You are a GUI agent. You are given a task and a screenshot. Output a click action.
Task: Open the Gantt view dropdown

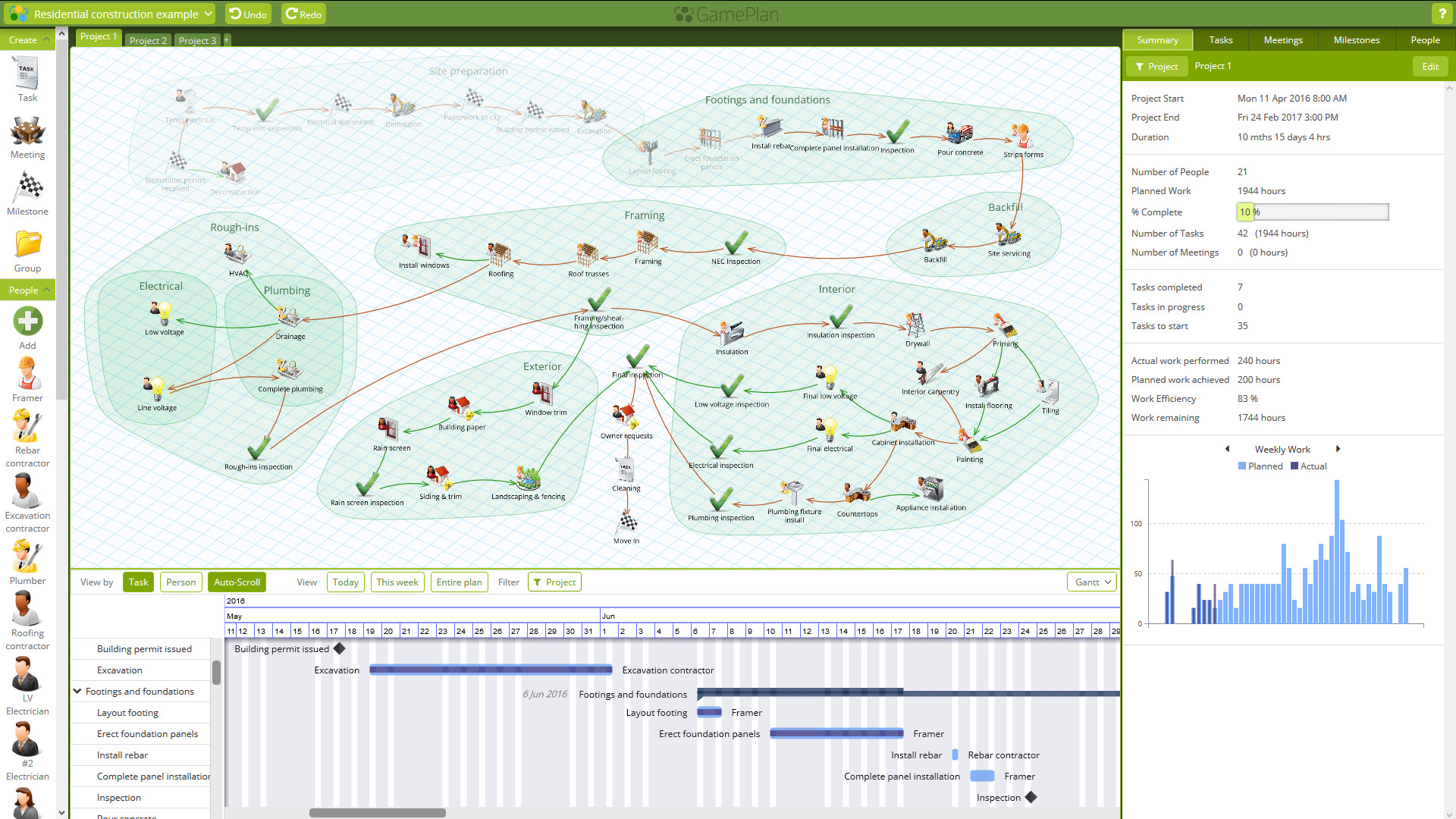1092,582
